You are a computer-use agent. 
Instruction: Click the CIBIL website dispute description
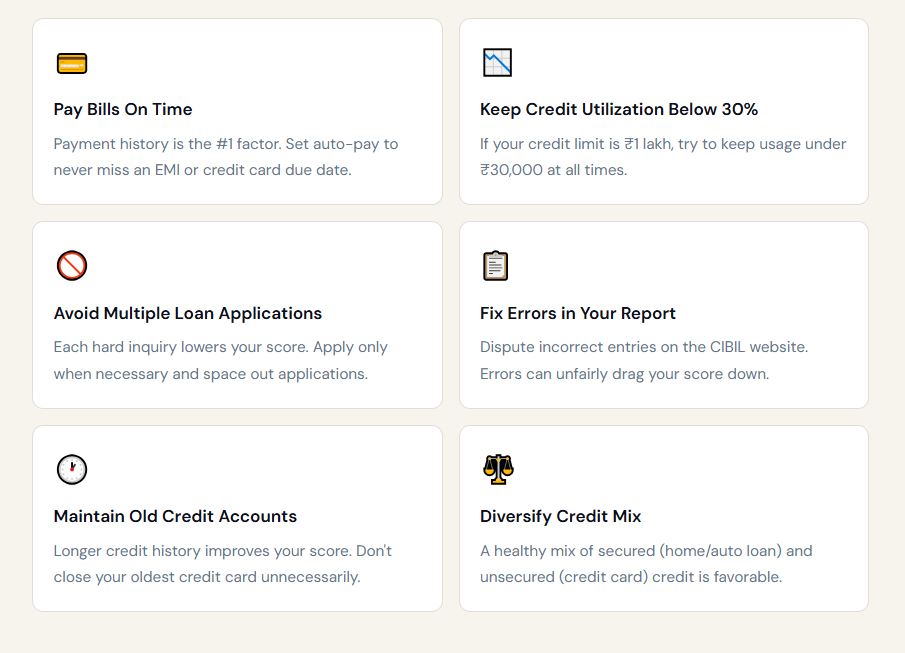coord(644,360)
